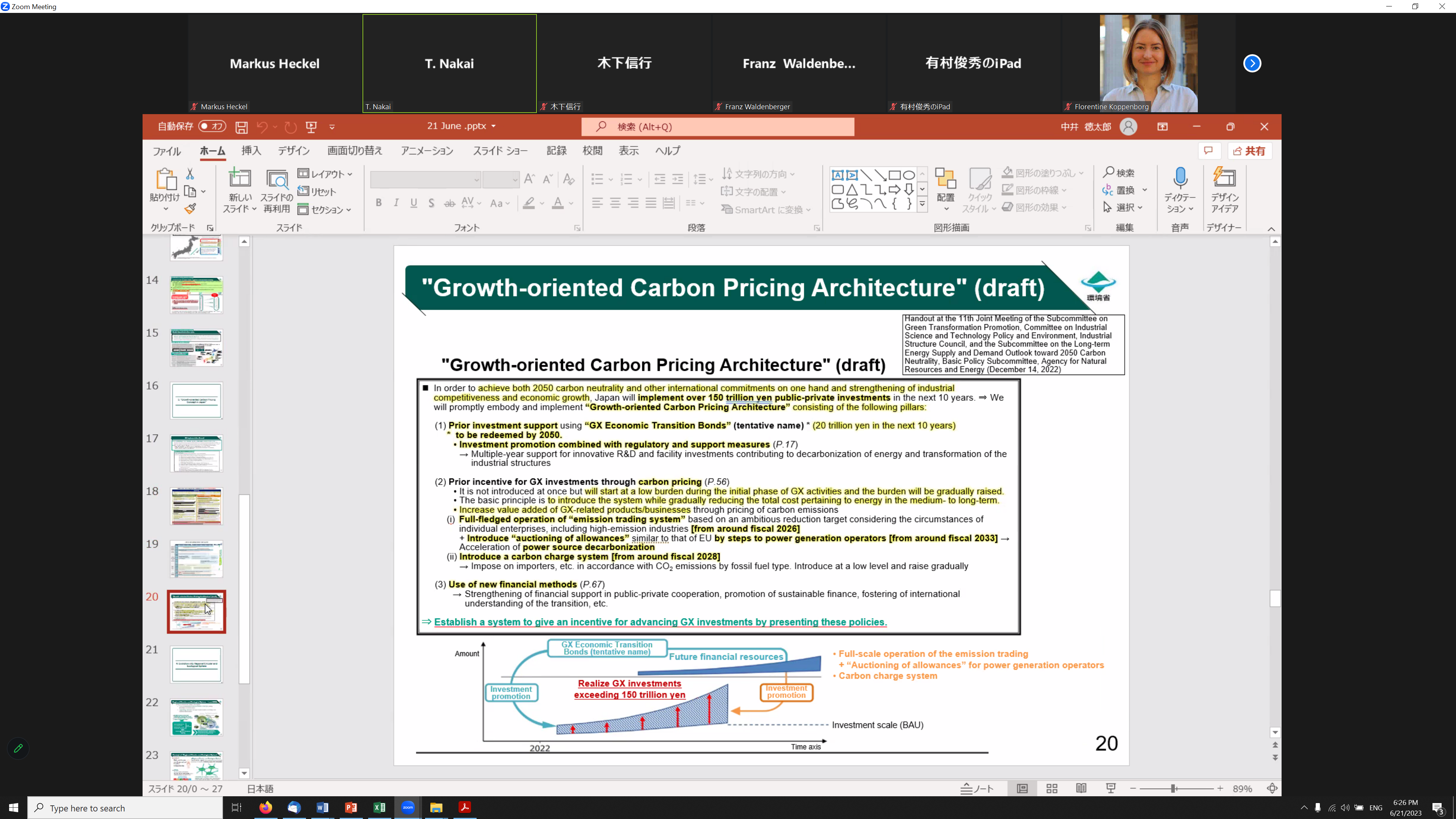This screenshot has height=819, width=1456.
Task: Select slide 17 thumbnail
Action: pos(196,453)
